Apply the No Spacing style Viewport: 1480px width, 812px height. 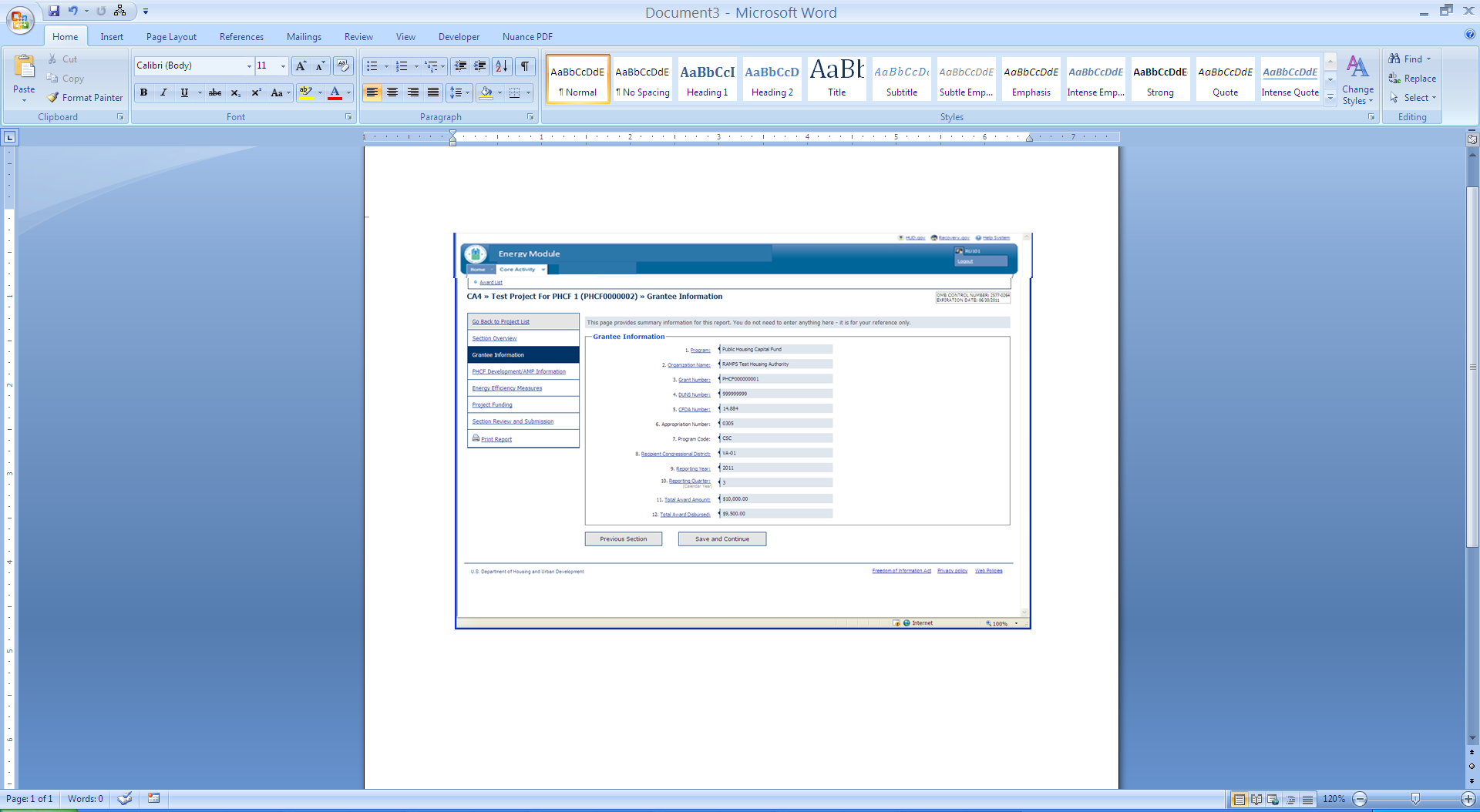point(643,79)
